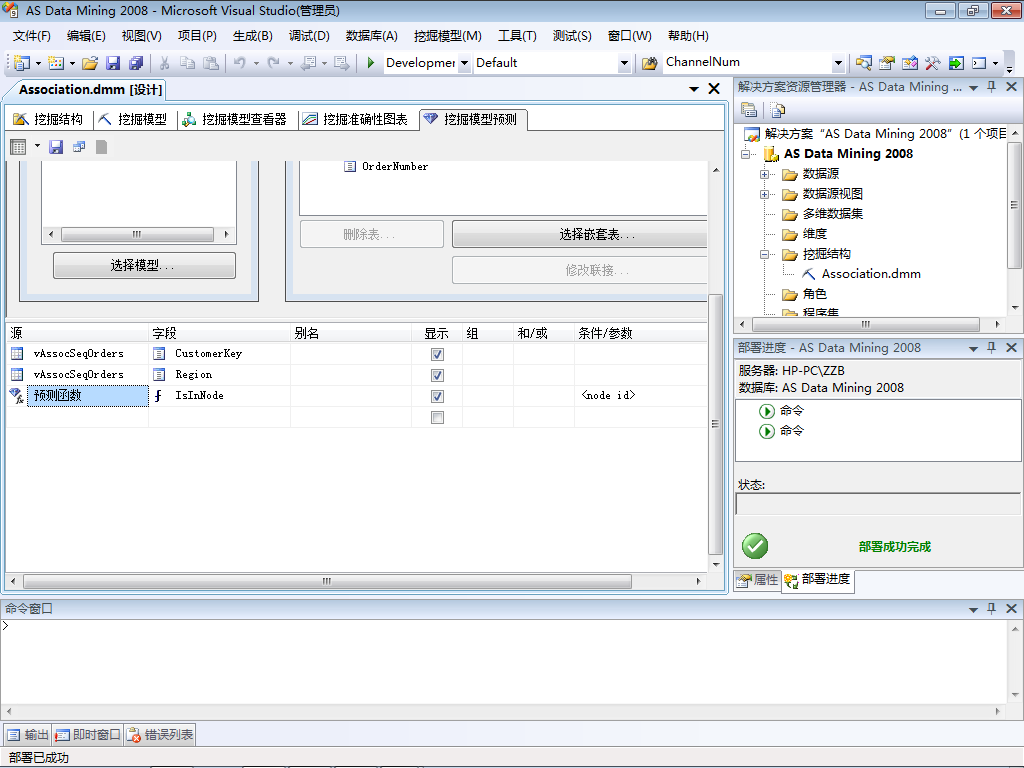Open the Development configuration dropdown
This screenshot has height=768, width=1024.
[464, 63]
